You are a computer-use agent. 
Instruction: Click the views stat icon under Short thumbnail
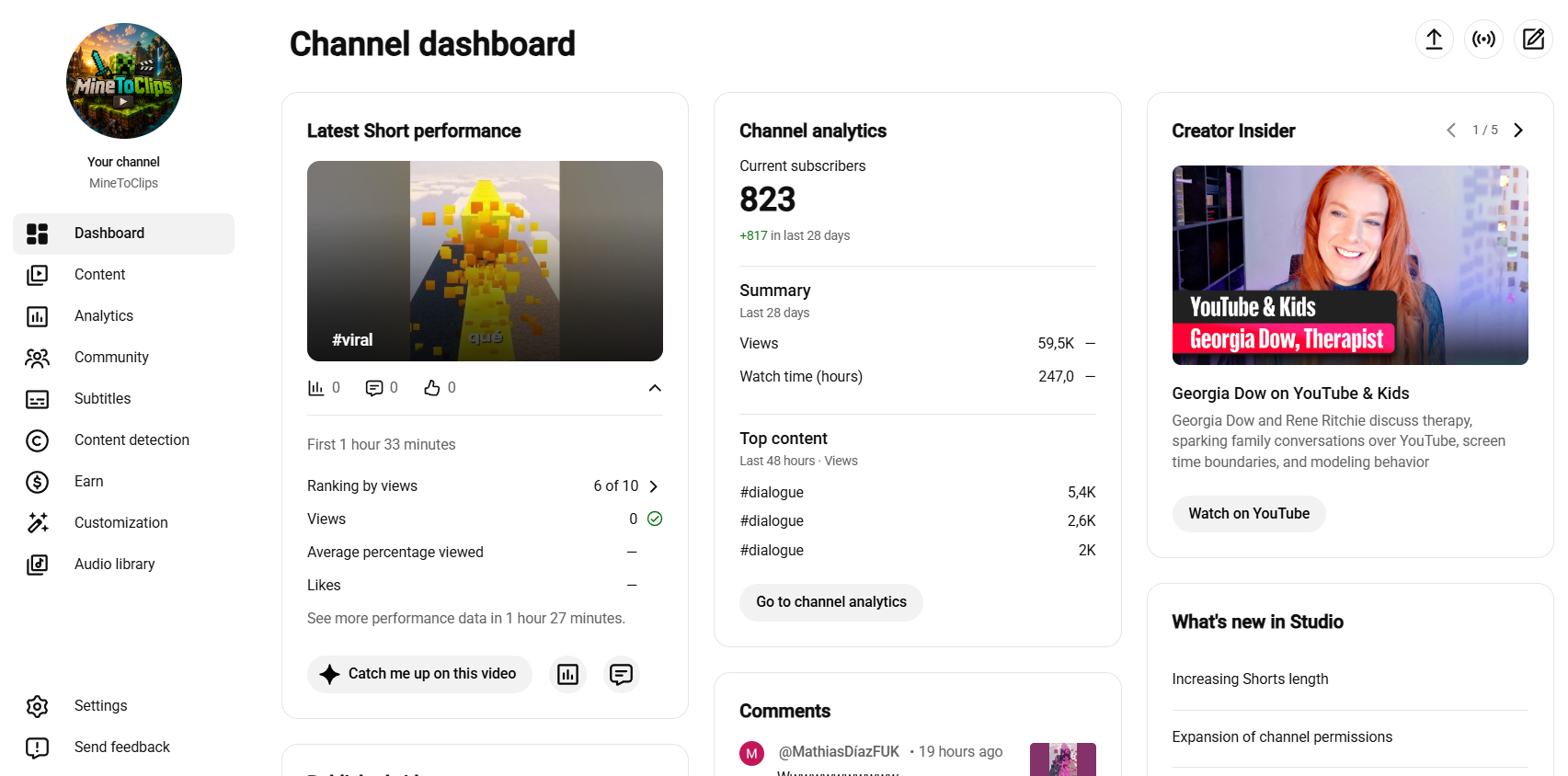(x=316, y=388)
